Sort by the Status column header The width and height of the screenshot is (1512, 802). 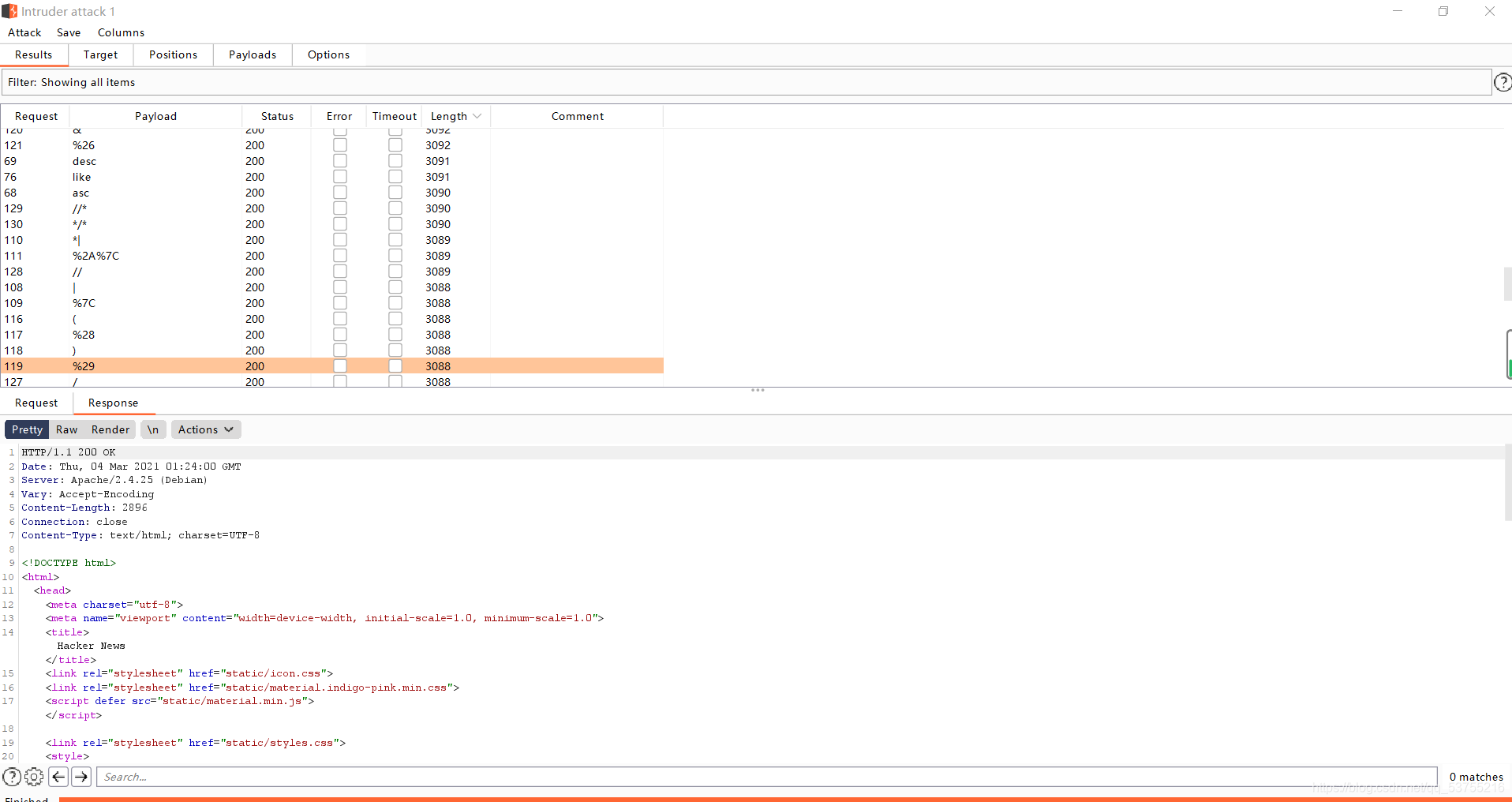277,116
